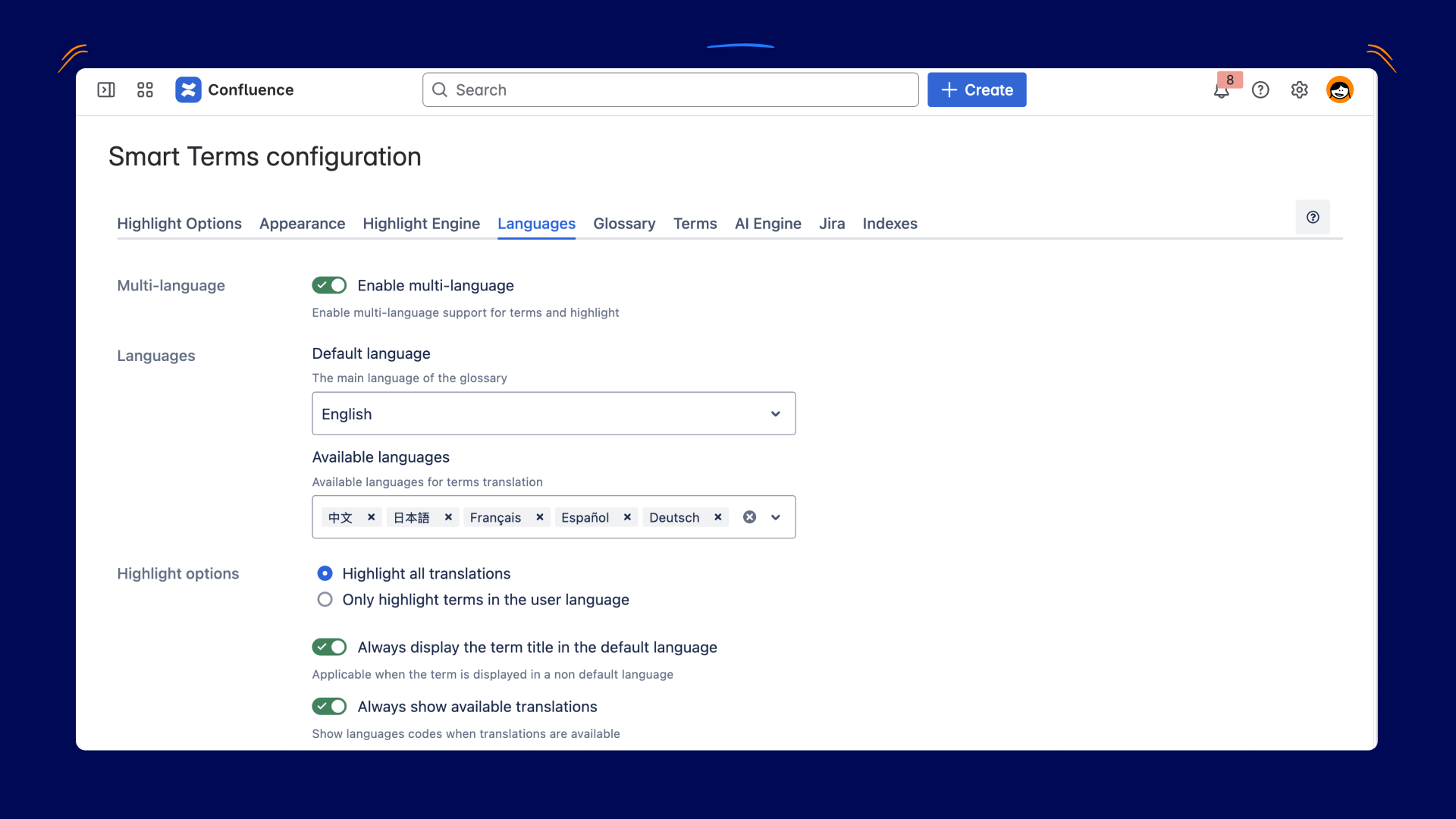Open notifications bell with badge

tap(1221, 91)
